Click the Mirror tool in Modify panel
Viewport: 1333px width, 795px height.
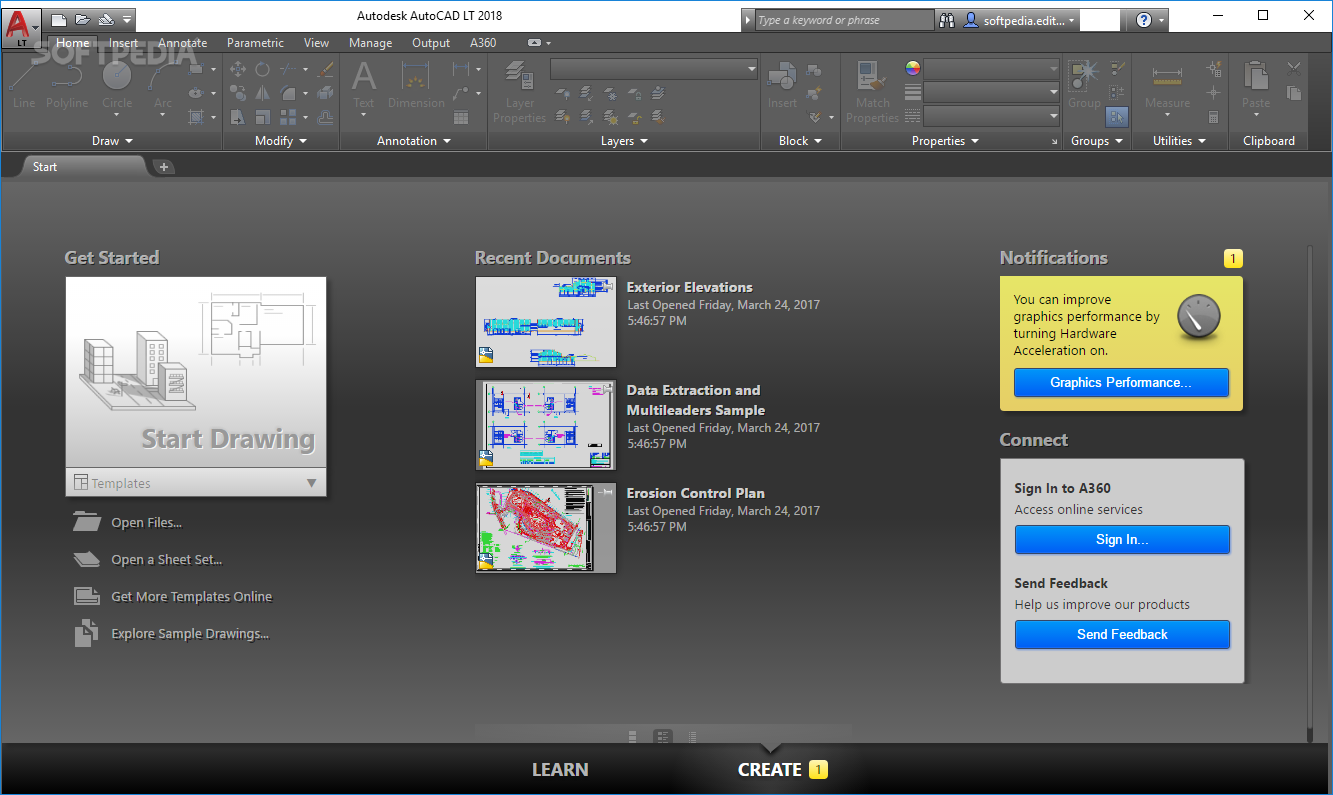click(262, 93)
